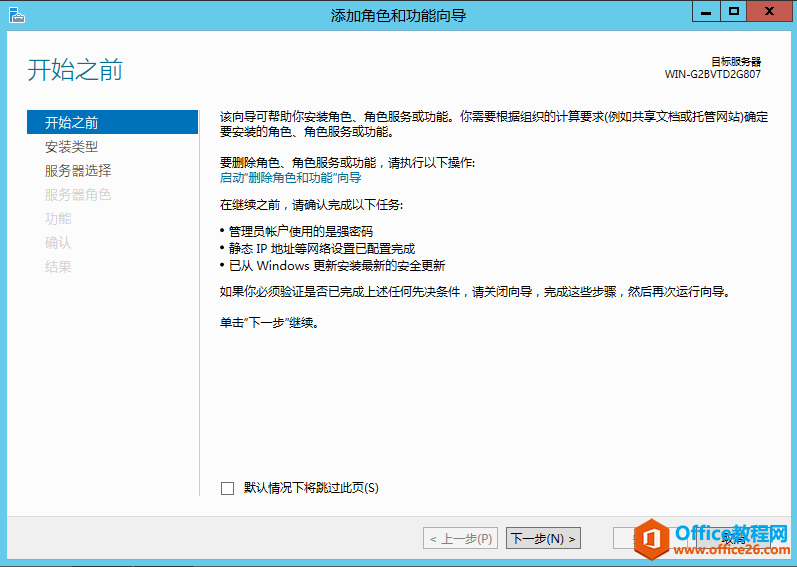This screenshot has width=797, height=567.
Task: Click the Windows 更新 bullet line
Action: point(337,265)
